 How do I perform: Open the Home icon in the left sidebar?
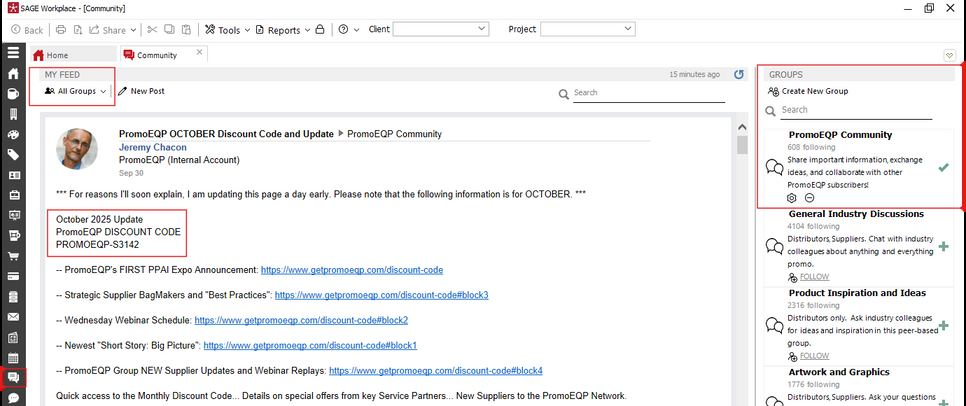(x=13, y=73)
